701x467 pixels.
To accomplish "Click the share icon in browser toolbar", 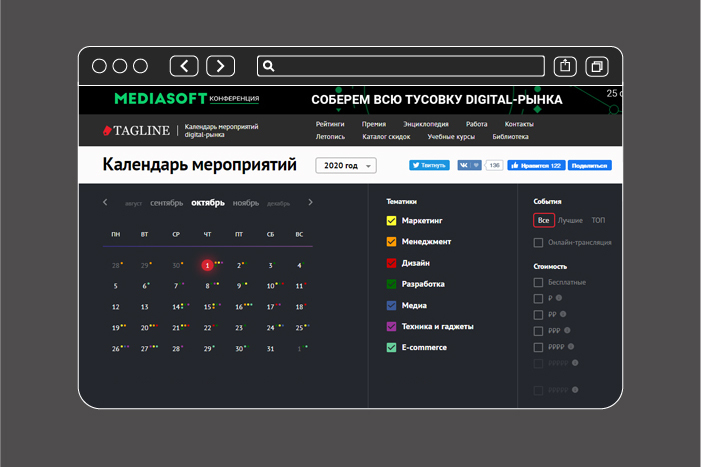I will click(x=565, y=66).
